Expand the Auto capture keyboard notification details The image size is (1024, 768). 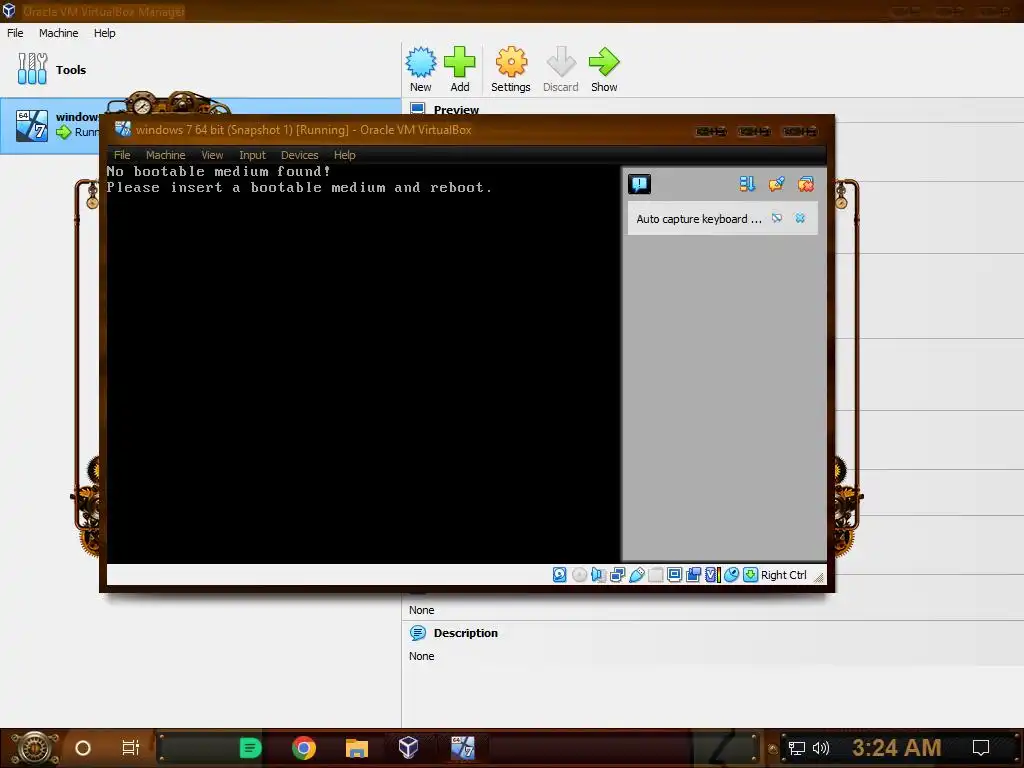(x=776, y=218)
